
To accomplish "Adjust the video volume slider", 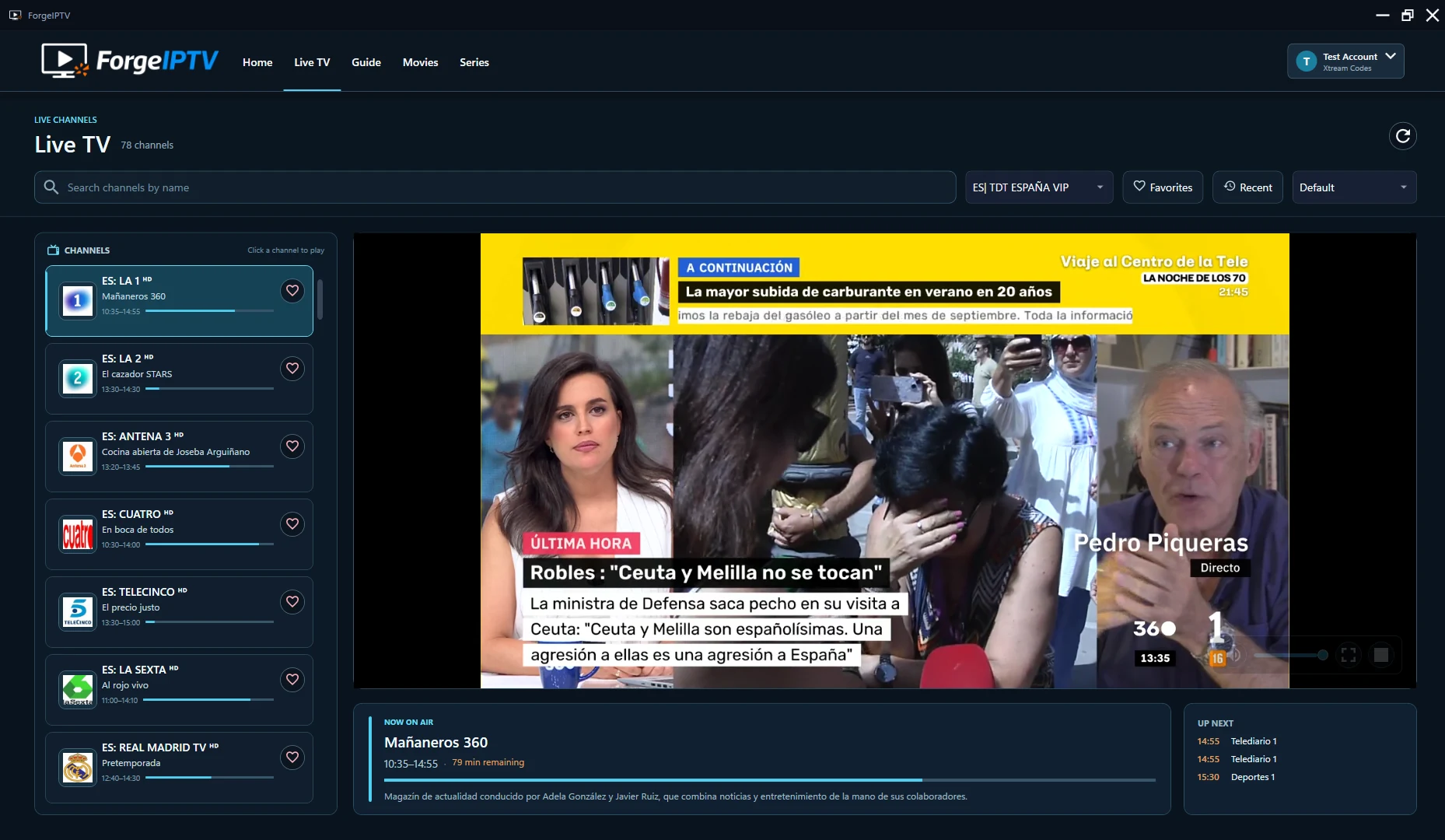I will point(1290,655).
